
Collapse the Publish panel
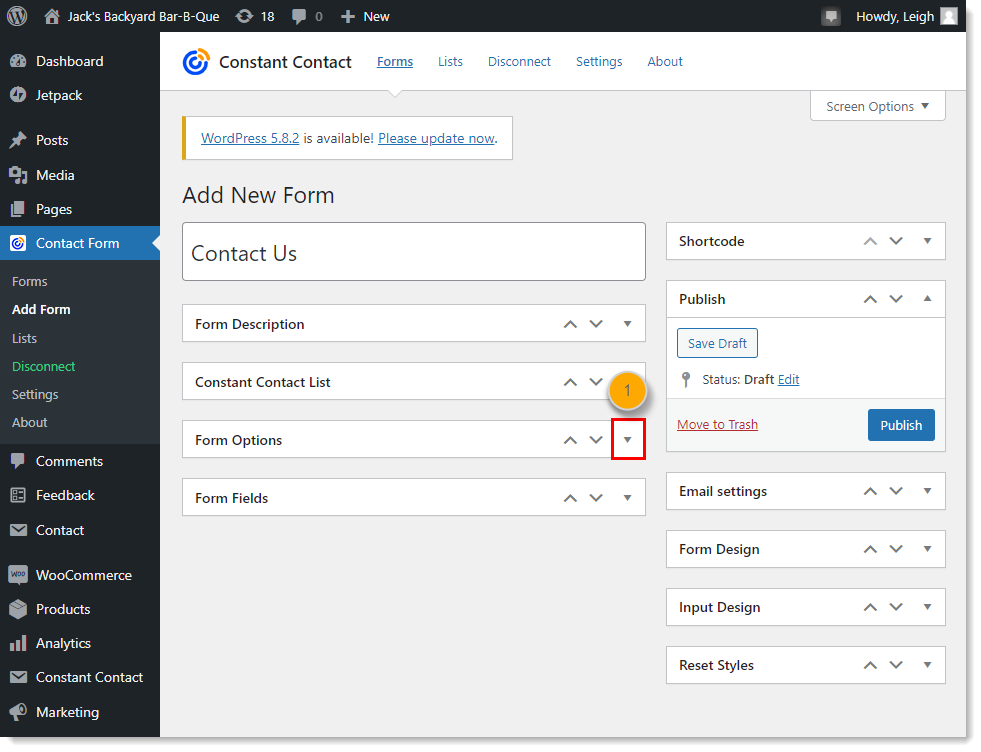pyautogui.click(x=928, y=298)
